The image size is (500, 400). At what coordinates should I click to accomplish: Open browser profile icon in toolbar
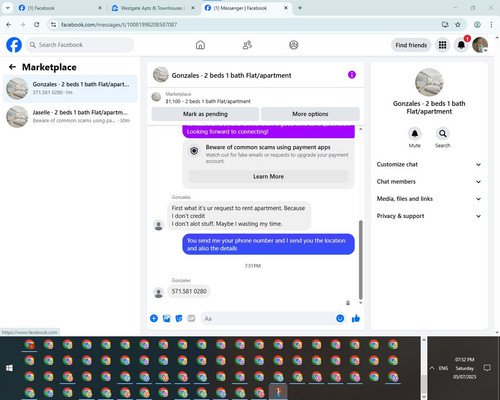click(477, 25)
